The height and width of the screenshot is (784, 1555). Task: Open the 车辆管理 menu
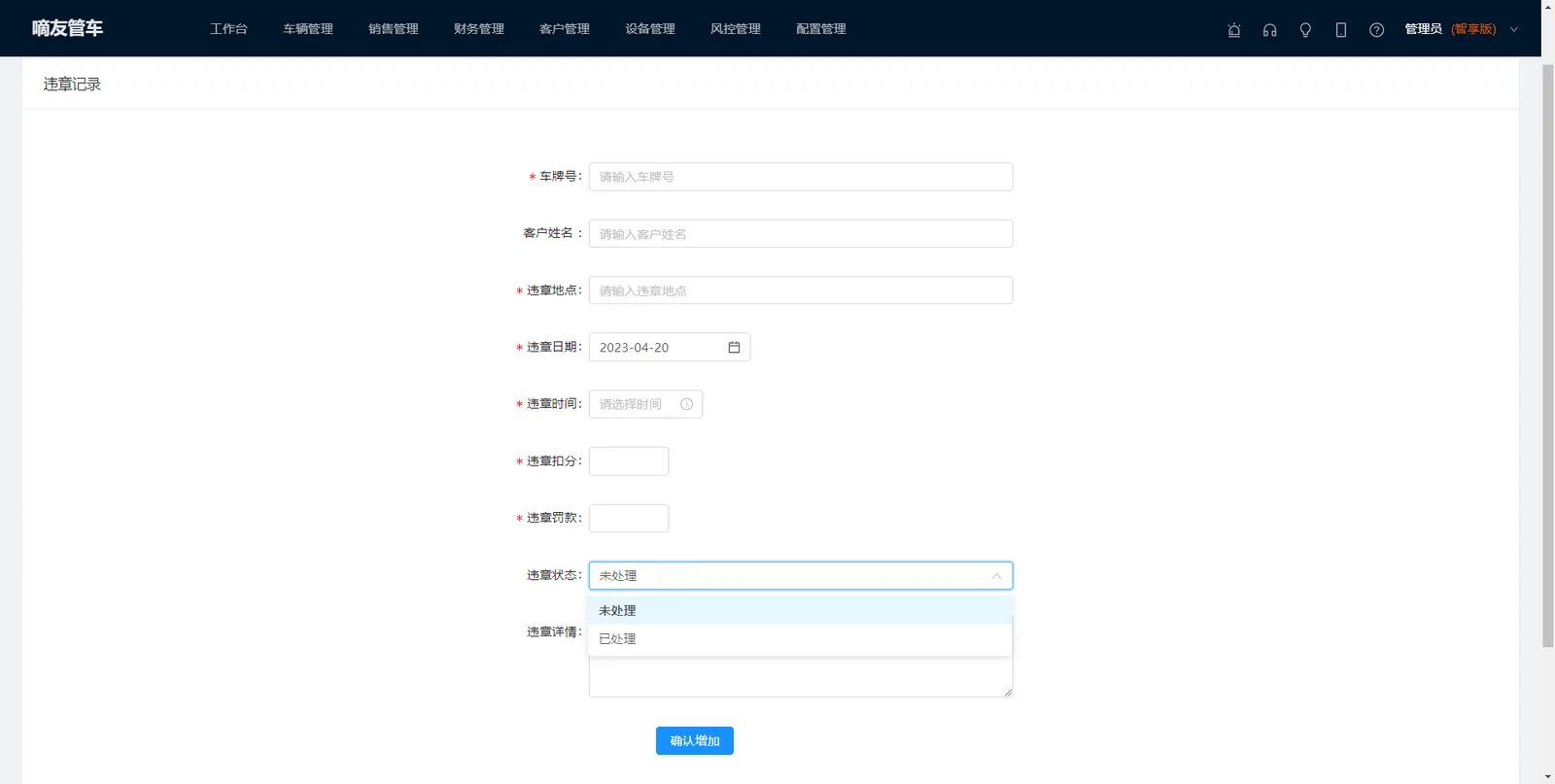point(308,29)
